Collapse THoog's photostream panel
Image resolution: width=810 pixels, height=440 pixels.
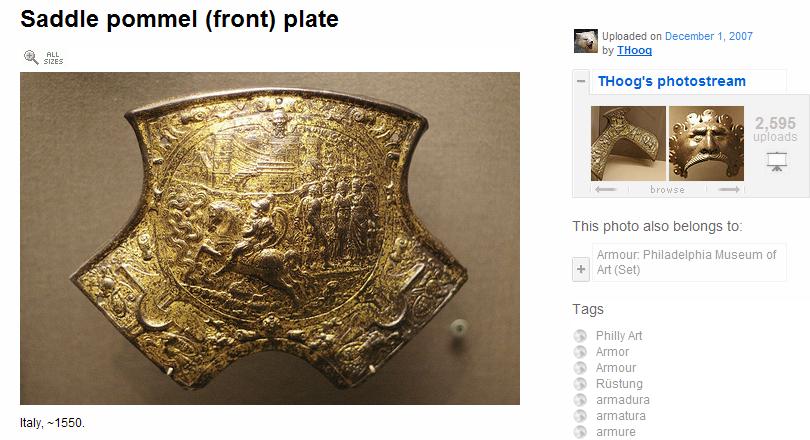581,81
